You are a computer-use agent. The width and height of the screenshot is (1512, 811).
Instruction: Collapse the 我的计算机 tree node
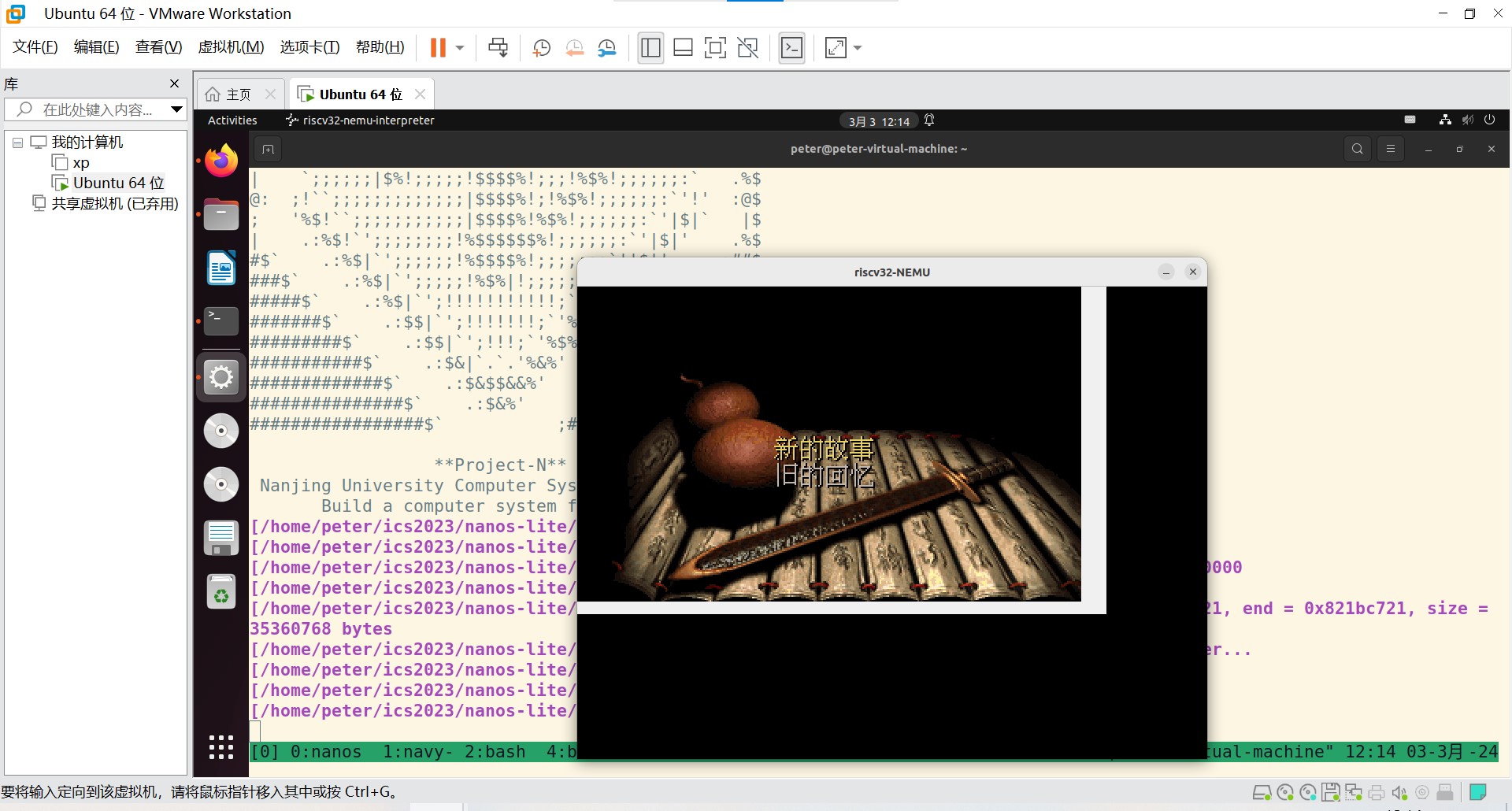point(17,143)
